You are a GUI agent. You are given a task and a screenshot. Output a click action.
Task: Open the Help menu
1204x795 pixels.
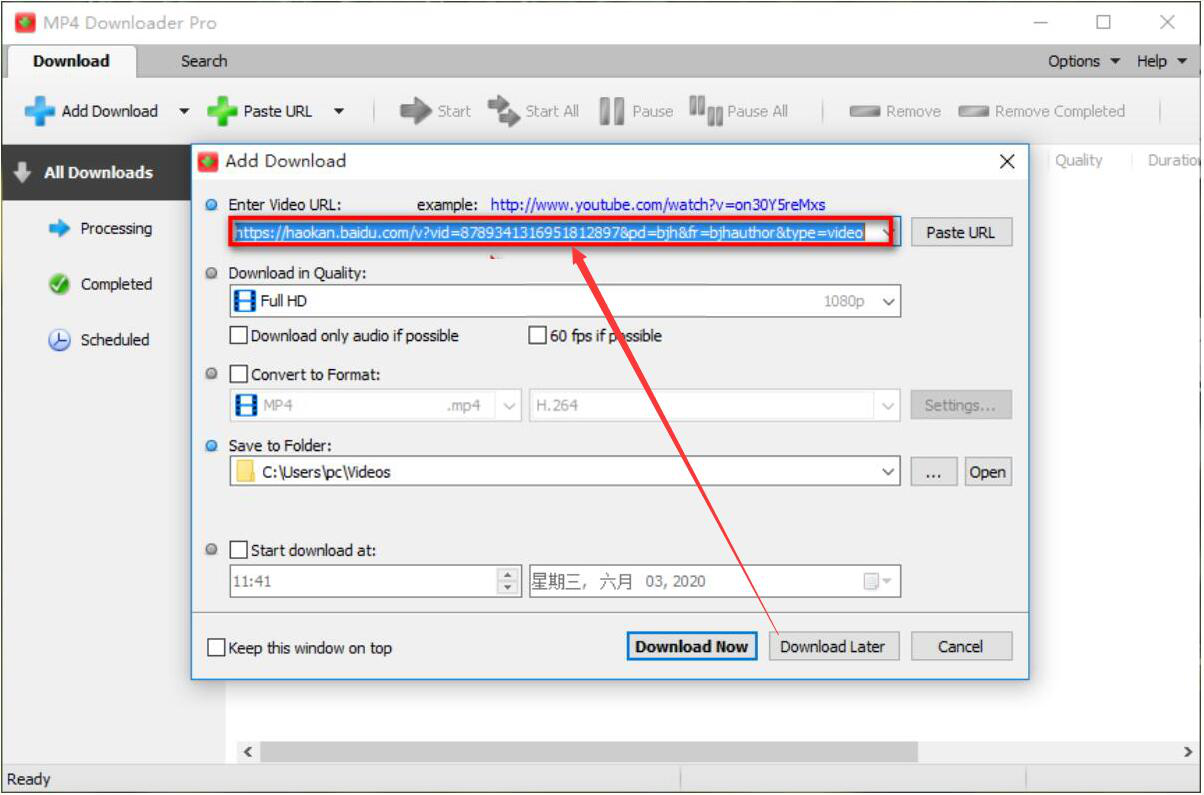(x=1162, y=61)
